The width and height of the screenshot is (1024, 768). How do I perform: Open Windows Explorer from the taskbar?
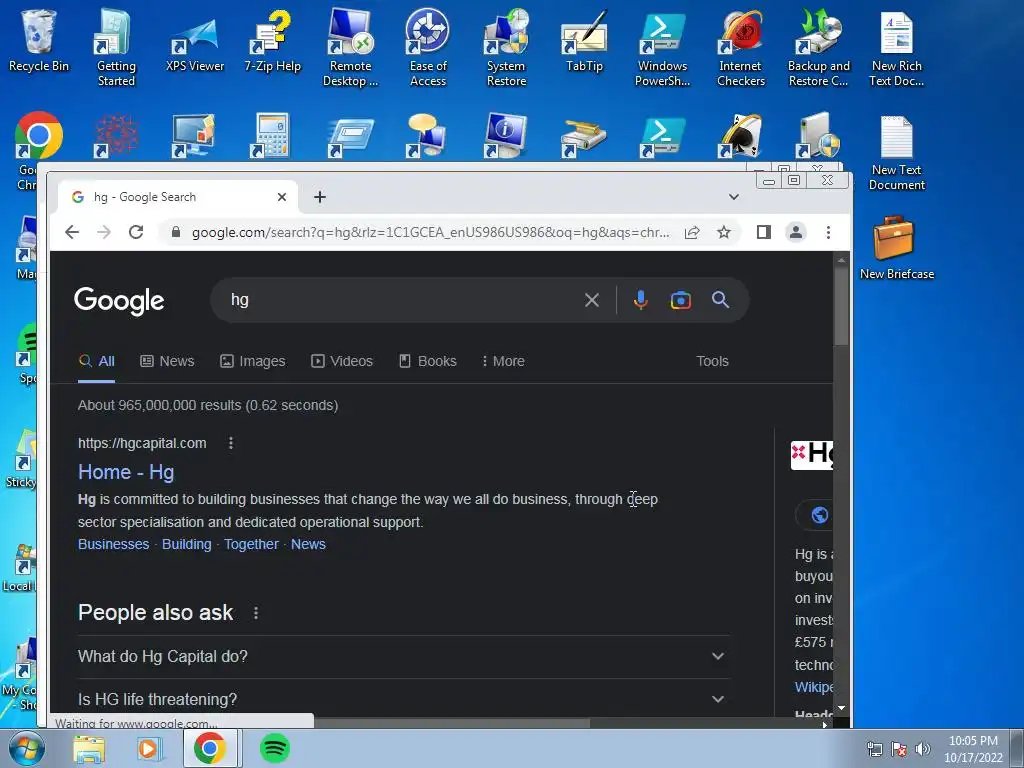pos(89,748)
